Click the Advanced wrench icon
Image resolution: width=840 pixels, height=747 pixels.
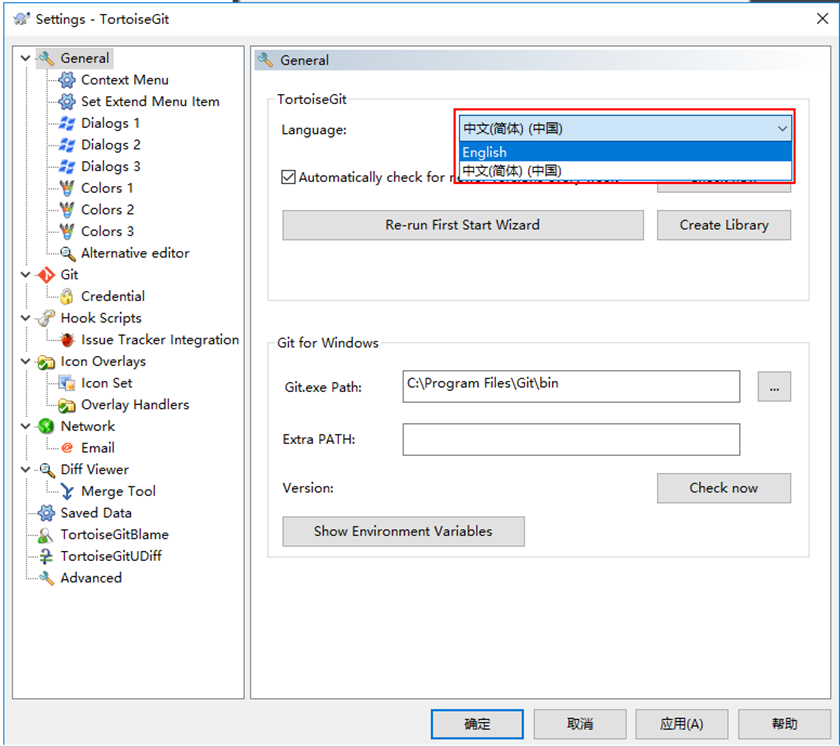point(47,578)
